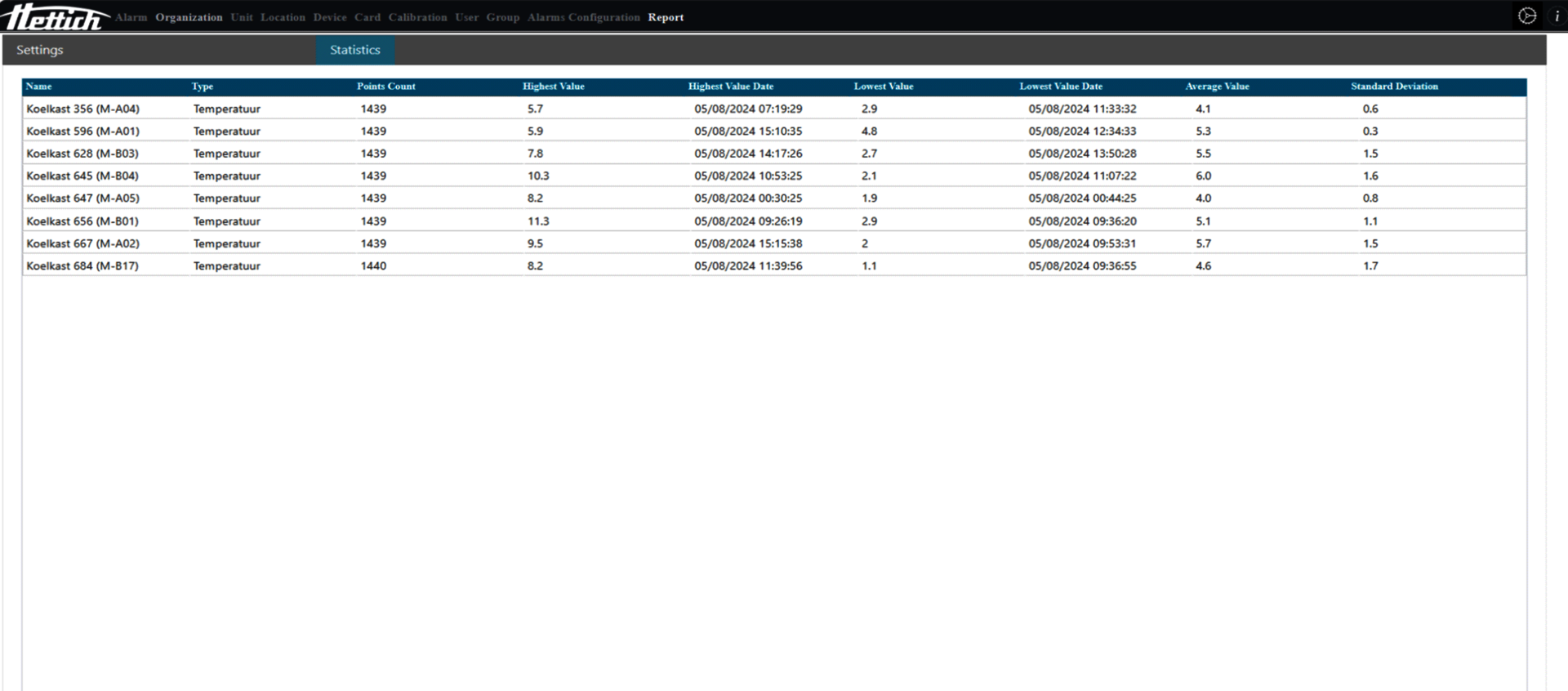Select Organization in the top menu

[189, 17]
